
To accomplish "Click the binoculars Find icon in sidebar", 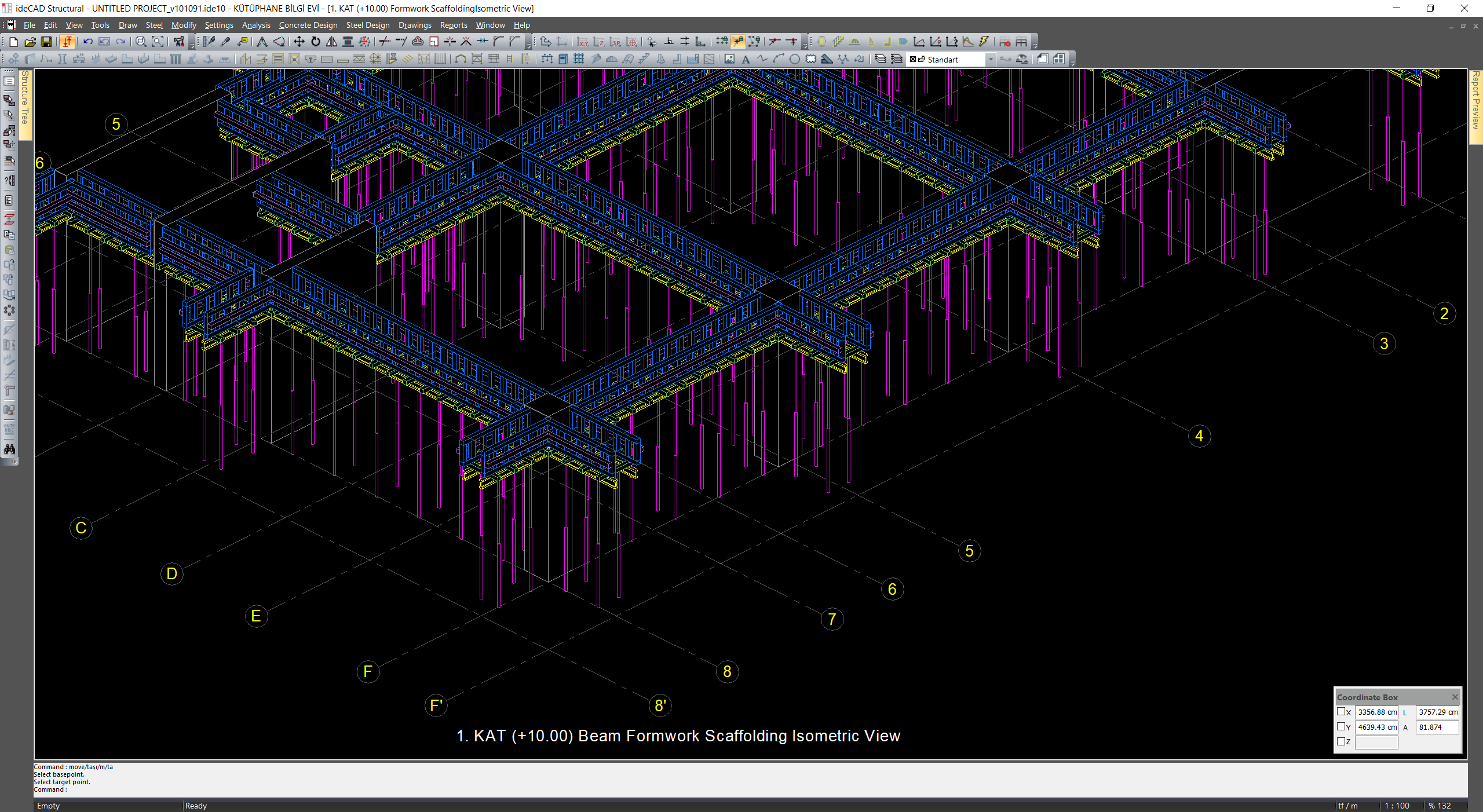I will coord(9,449).
